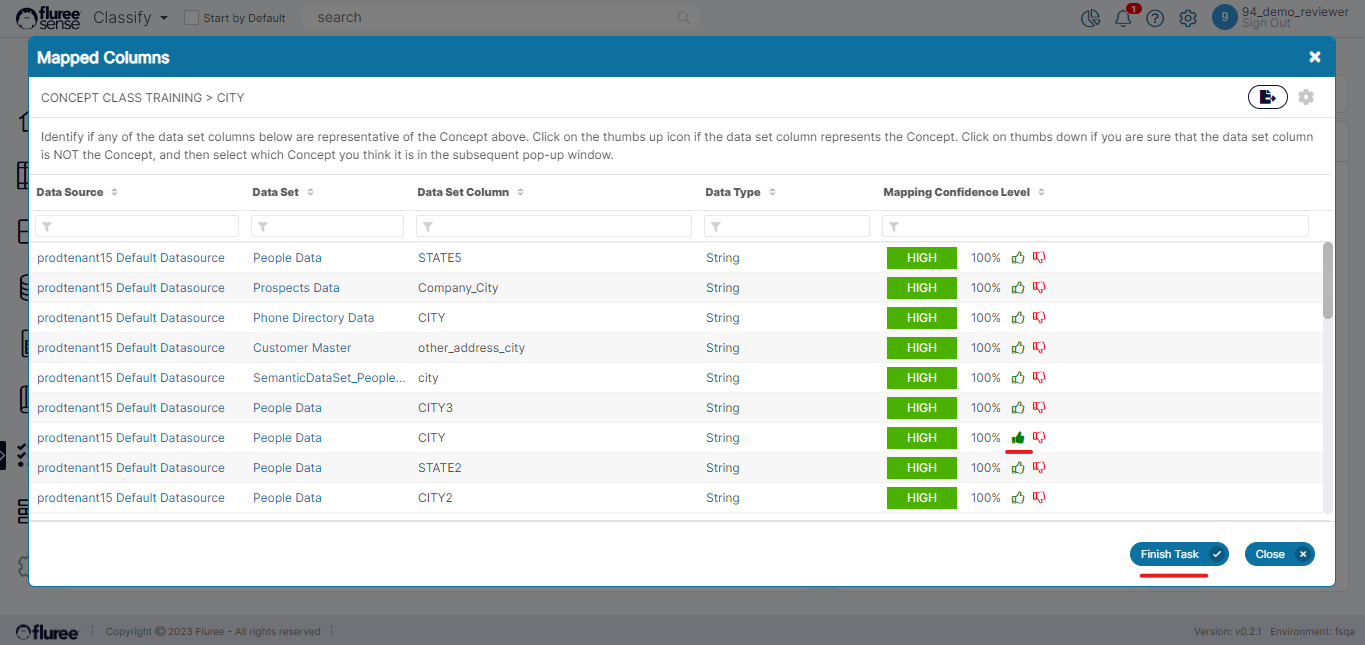Click the Finish Task button
1365x645 pixels.
pos(1178,554)
